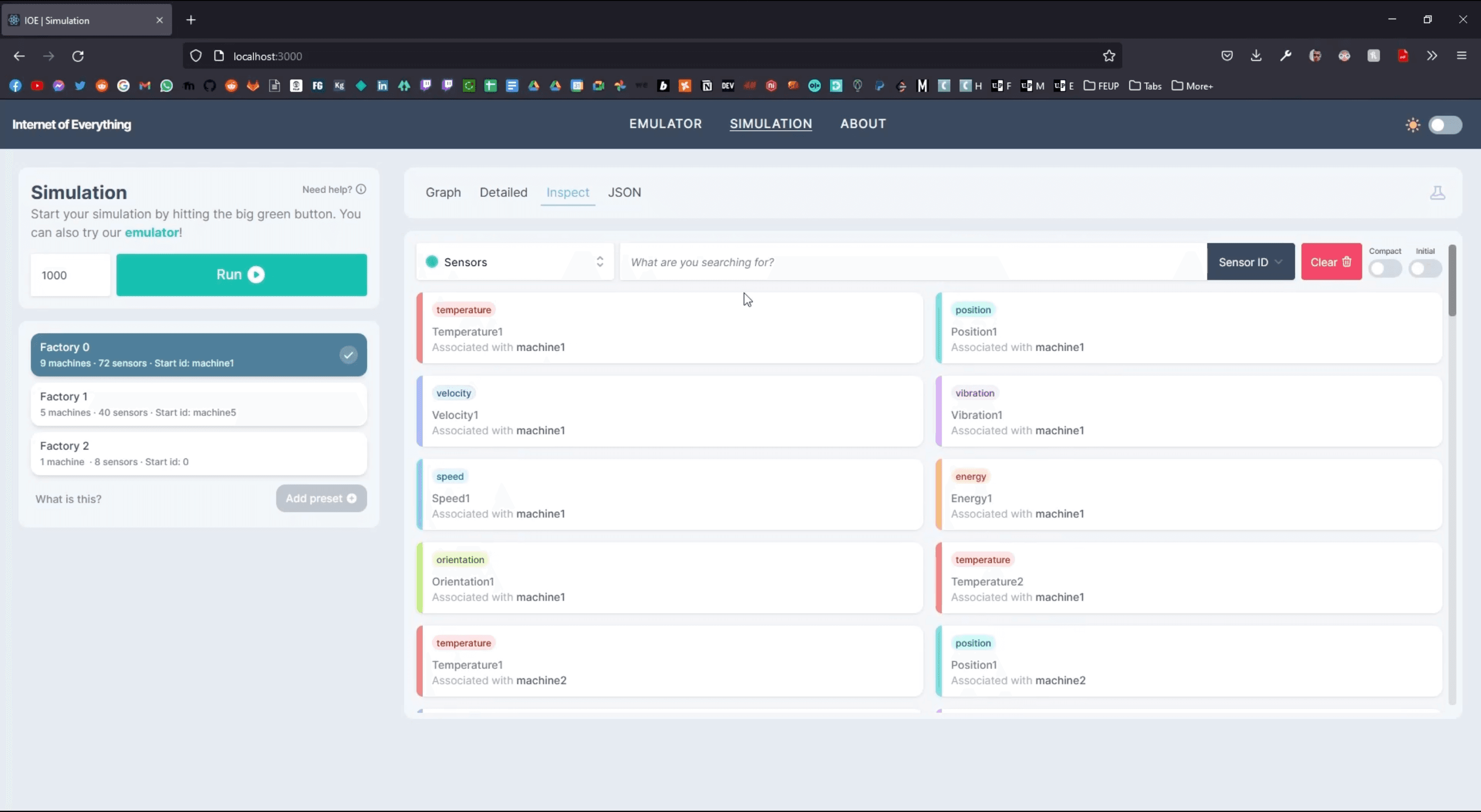1481x812 pixels.
Task: Enable the Initial toggle
Action: pos(1425,268)
